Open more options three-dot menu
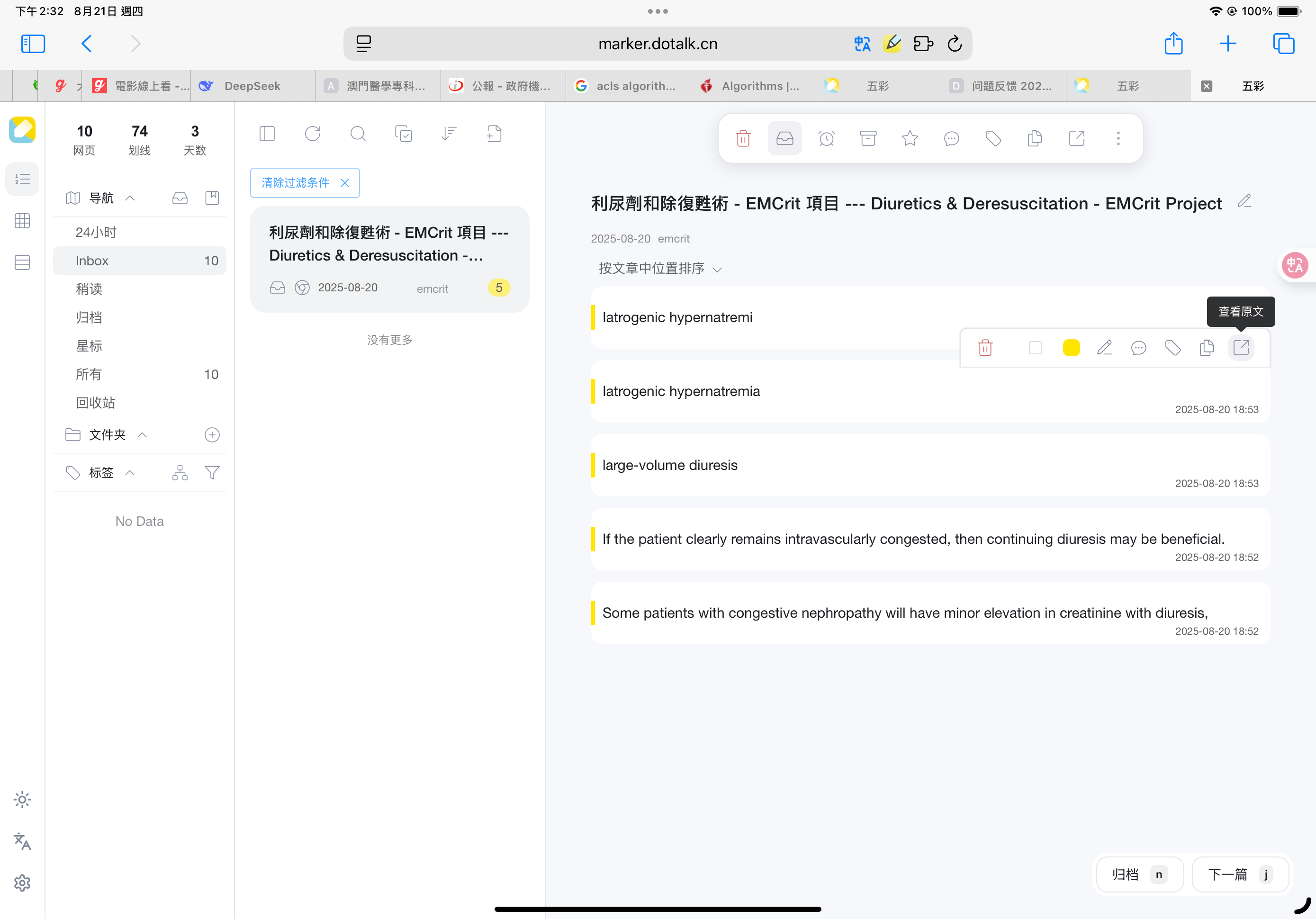Image resolution: width=1316 pixels, height=919 pixels. coord(1118,138)
